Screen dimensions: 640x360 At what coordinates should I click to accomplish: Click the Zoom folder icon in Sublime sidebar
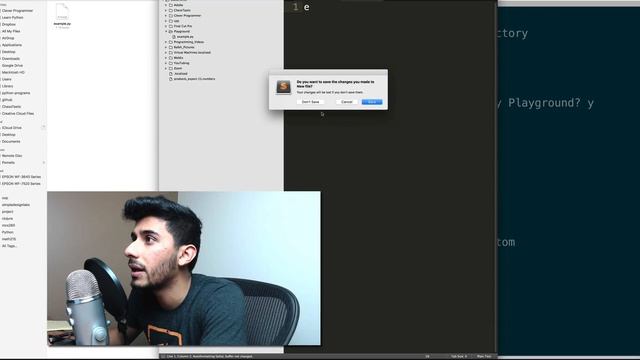click(x=171, y=69)
